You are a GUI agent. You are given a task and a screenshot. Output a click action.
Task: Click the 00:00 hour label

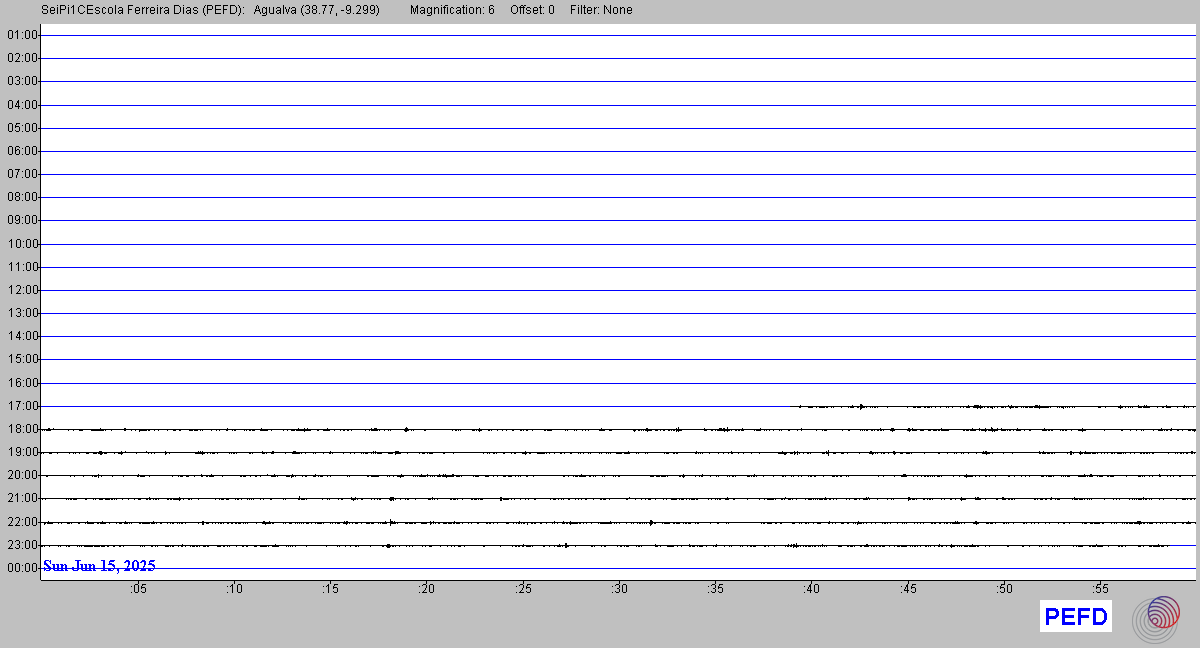(x=22, y=568)
